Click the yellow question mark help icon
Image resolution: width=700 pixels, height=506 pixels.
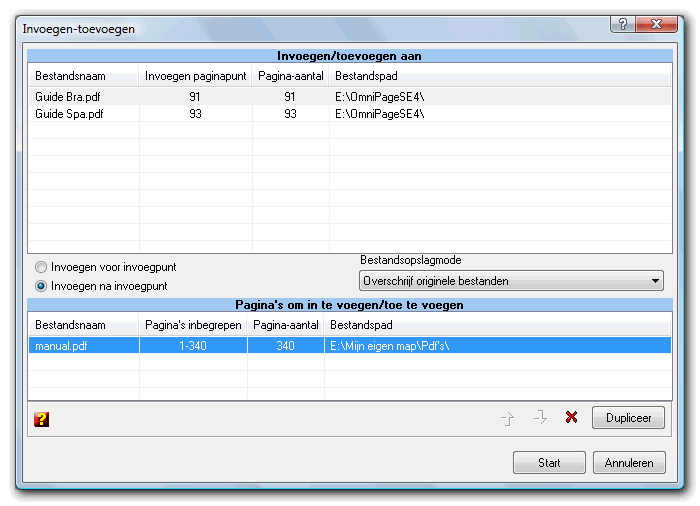(41, 419)
